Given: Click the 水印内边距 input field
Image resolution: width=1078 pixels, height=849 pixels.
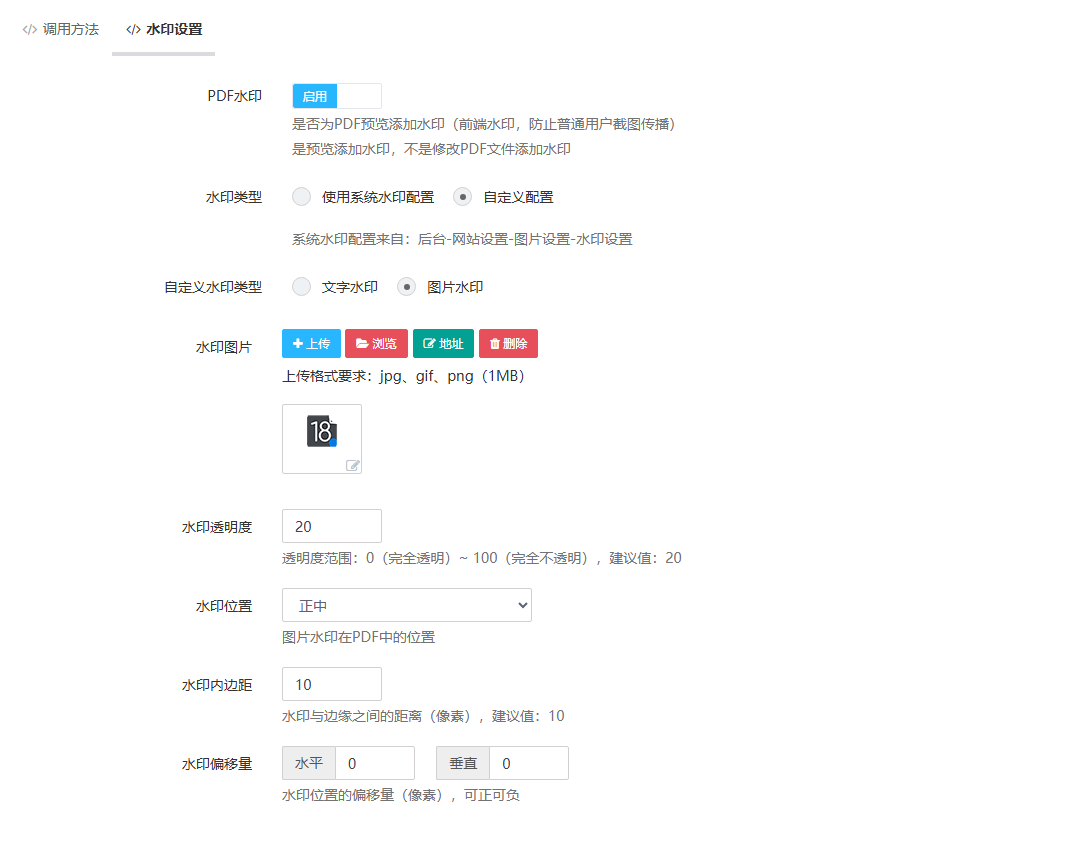Looking at the screenshot, I should [x=332, y=685].
